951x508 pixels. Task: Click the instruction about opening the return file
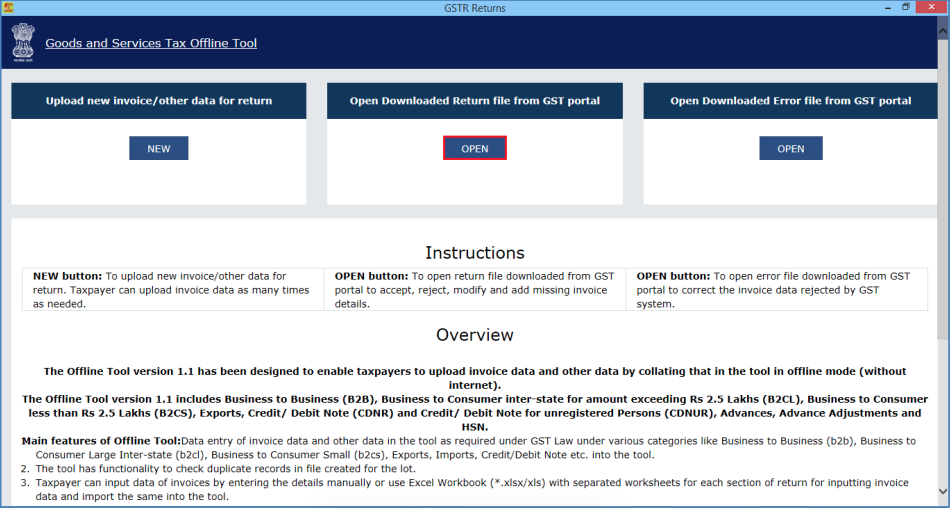pyautogui.click(x=475, y=290)
